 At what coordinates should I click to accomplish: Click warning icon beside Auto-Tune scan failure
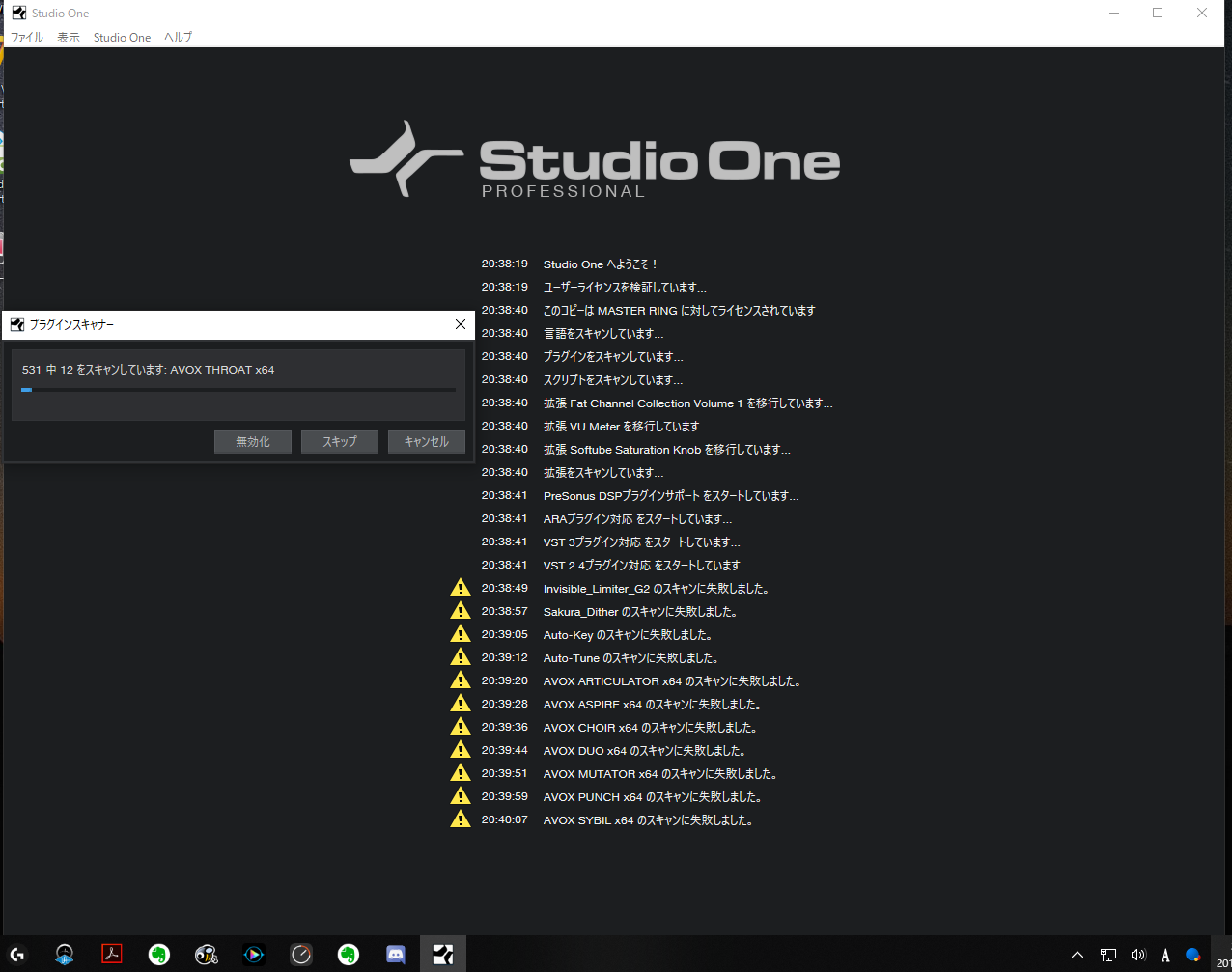tap(461, 657)
